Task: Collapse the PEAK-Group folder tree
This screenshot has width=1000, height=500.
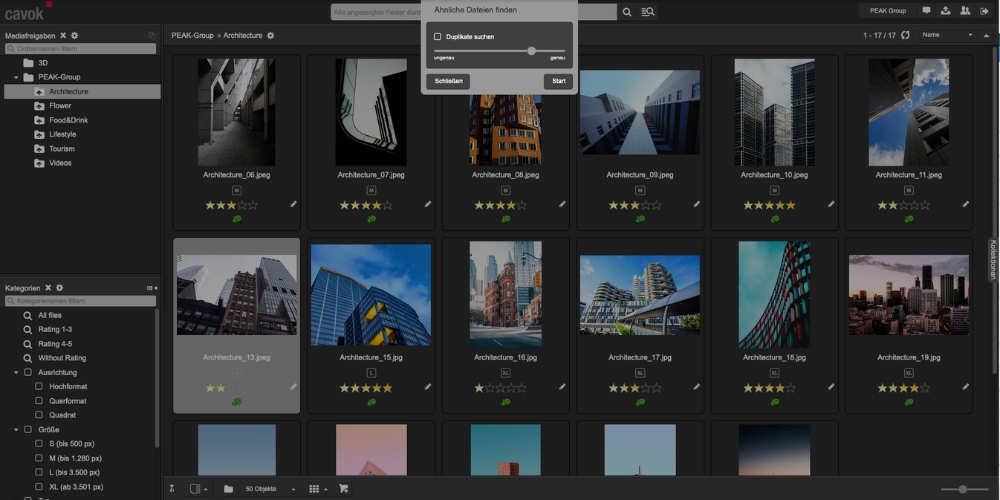Action: [x=16, y=77]
